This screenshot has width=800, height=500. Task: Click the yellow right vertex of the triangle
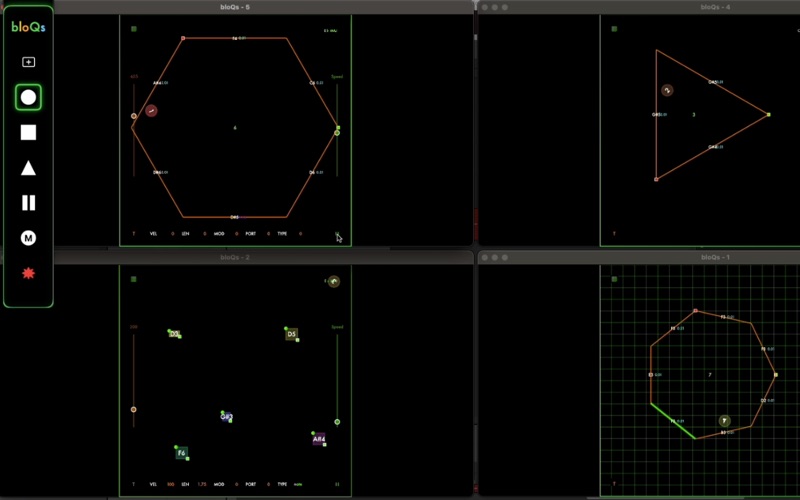point(768,115)
